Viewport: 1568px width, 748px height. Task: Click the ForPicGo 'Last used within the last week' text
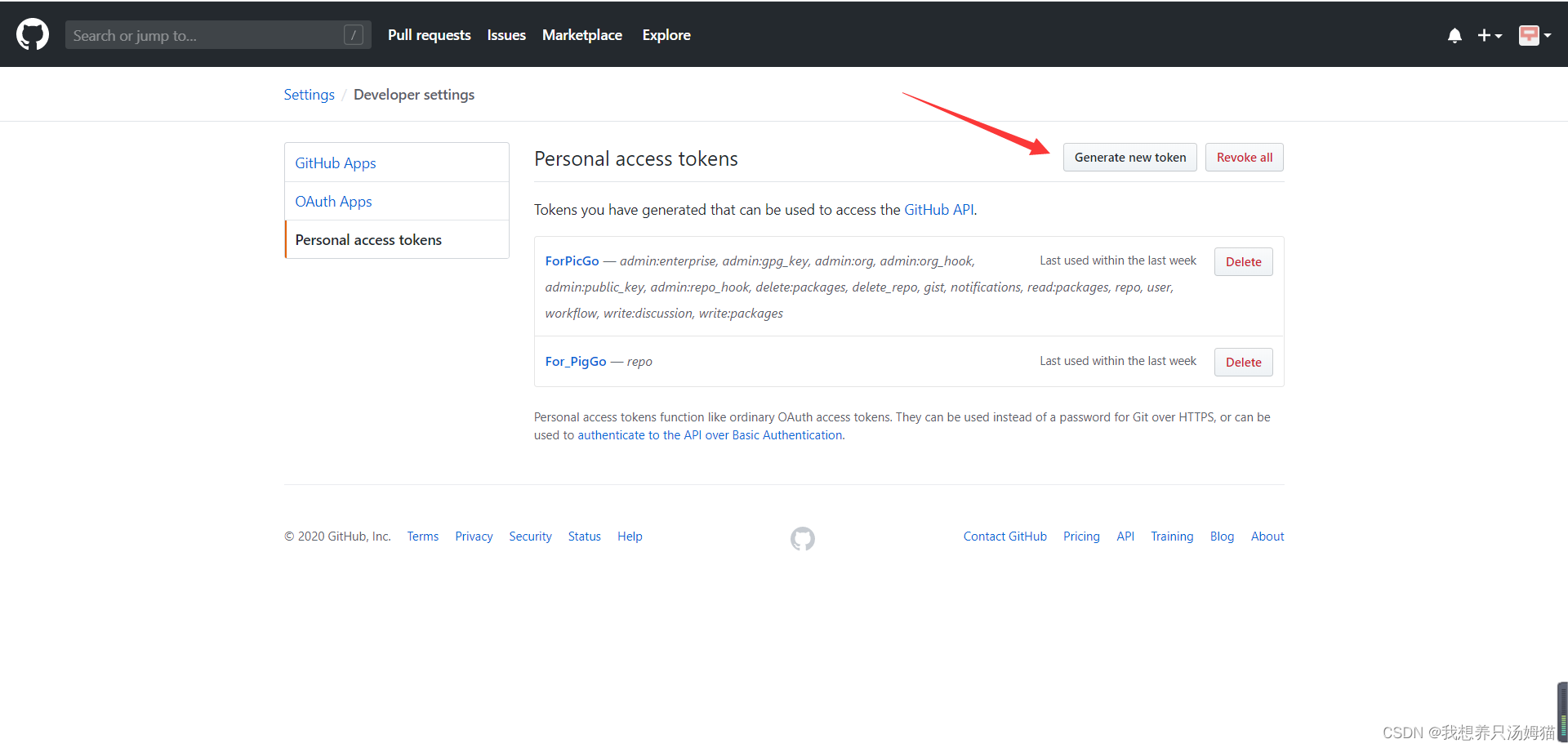pyautogui.click(x=1118, y=260)
